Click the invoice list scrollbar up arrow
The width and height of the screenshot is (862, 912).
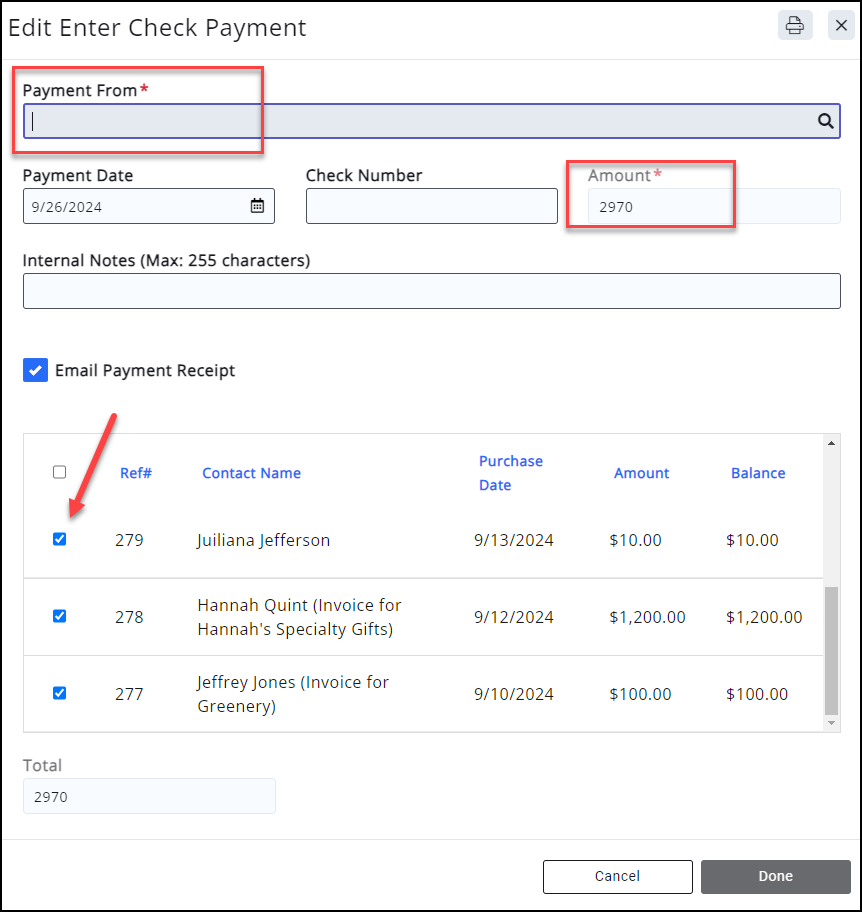coord(832,443)
